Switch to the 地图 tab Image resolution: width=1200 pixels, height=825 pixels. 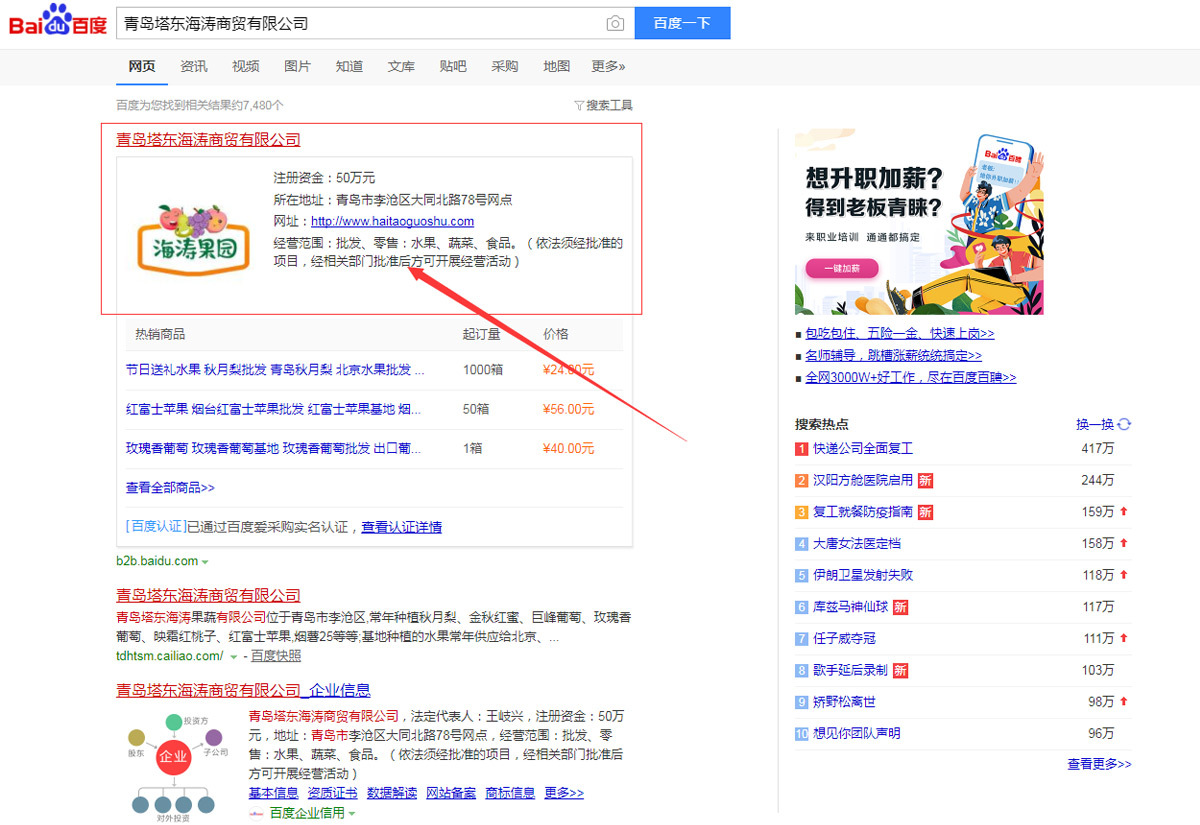click(x=557, y=66)
